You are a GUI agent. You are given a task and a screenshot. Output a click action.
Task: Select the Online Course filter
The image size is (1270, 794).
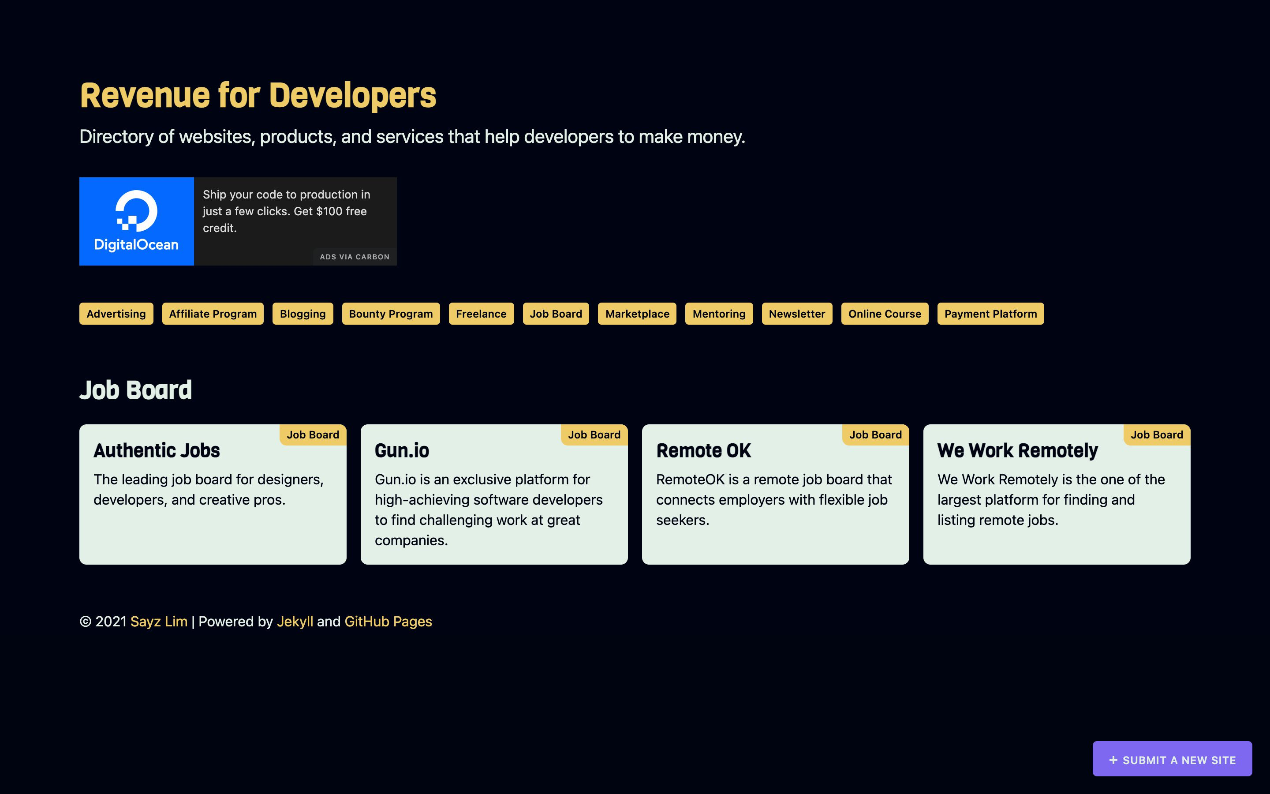pyautogui.click(x=884, y=313)
